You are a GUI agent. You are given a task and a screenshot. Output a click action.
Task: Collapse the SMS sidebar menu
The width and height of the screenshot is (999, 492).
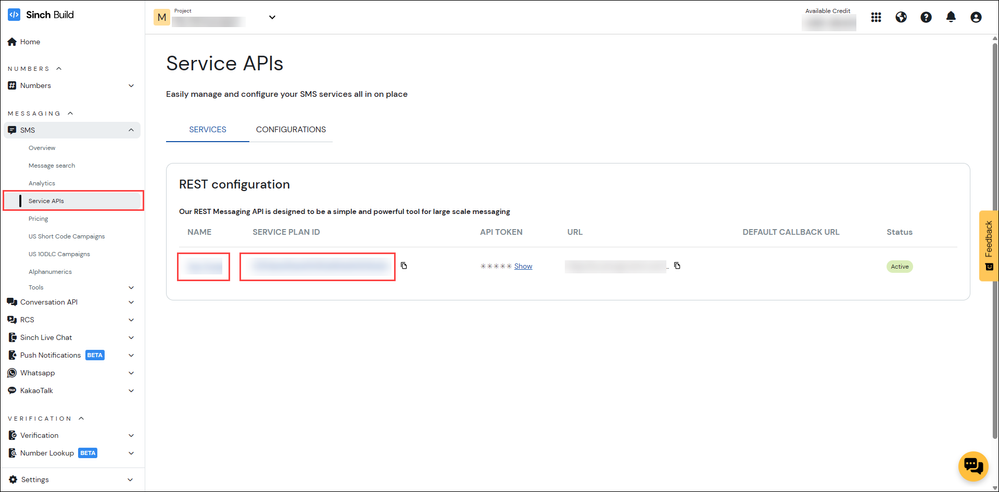(131, 130)
